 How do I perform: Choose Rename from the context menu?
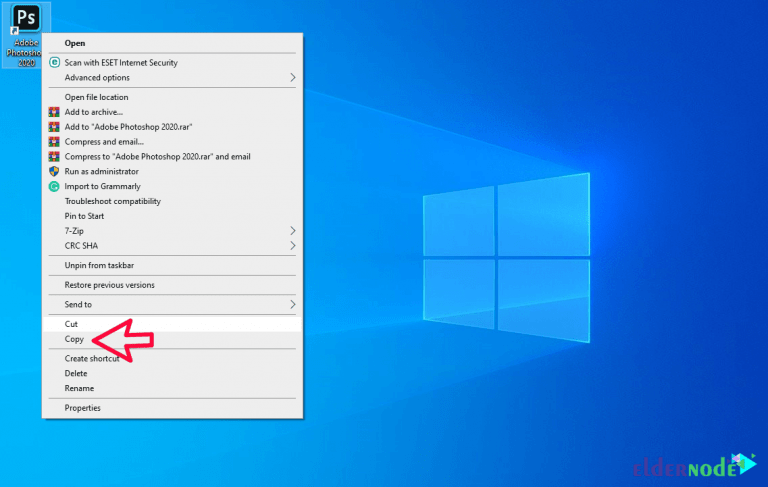click(x=172, y=388)
